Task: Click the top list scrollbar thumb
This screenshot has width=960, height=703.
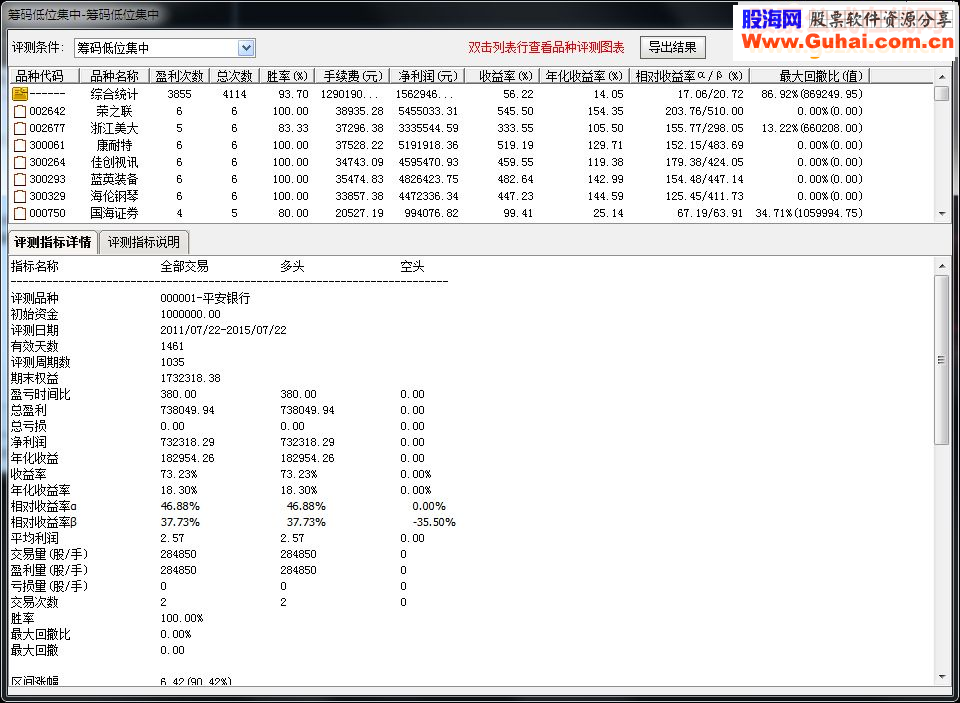Action: 942,94
